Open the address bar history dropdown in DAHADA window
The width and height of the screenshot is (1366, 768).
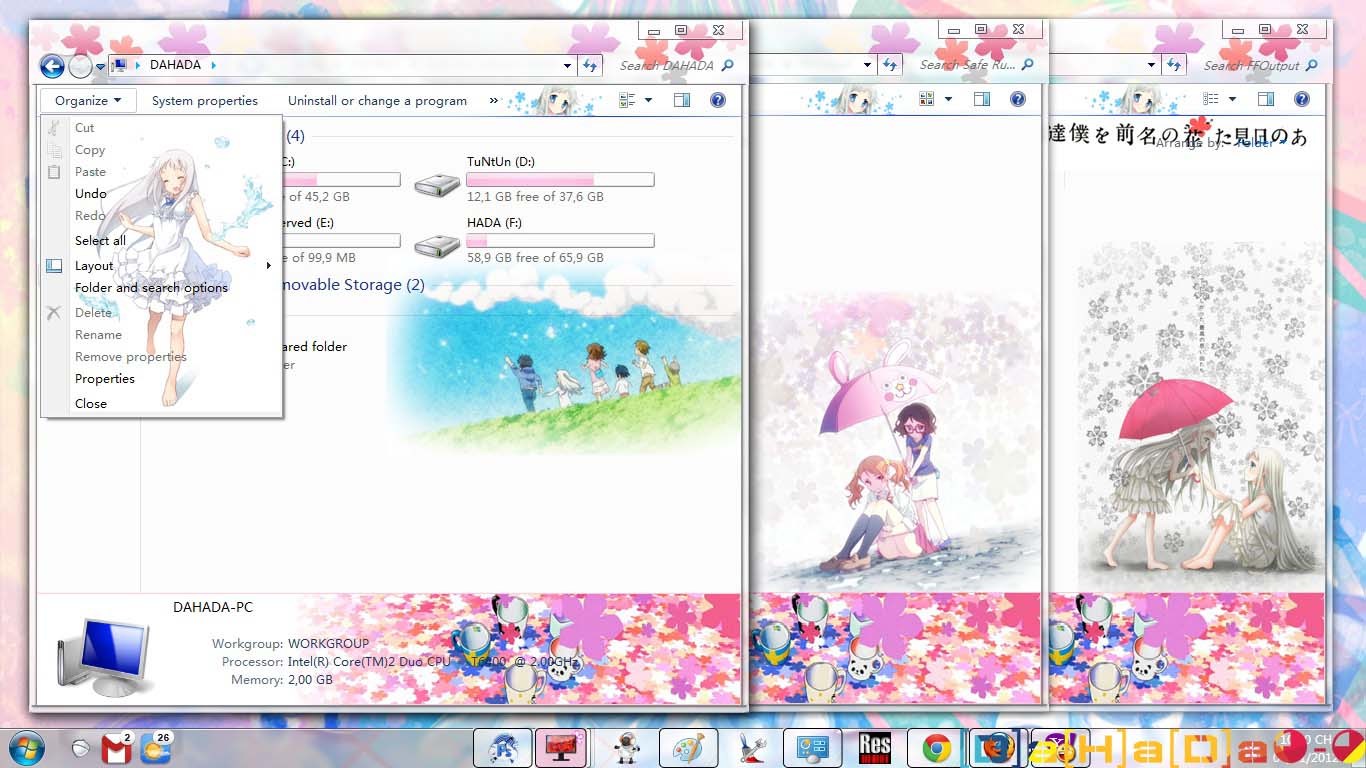click(568, 66)
